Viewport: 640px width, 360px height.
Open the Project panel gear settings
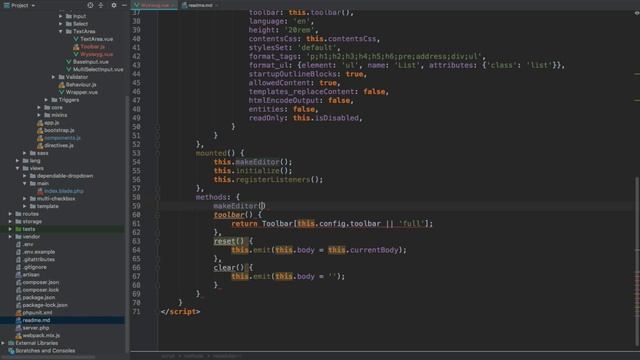(114, 5)
